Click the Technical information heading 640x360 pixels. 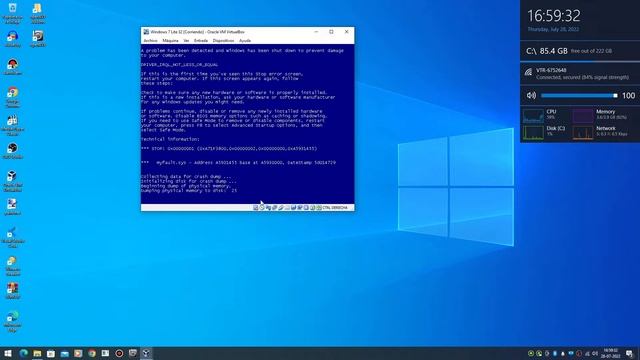tap(170, 139)
